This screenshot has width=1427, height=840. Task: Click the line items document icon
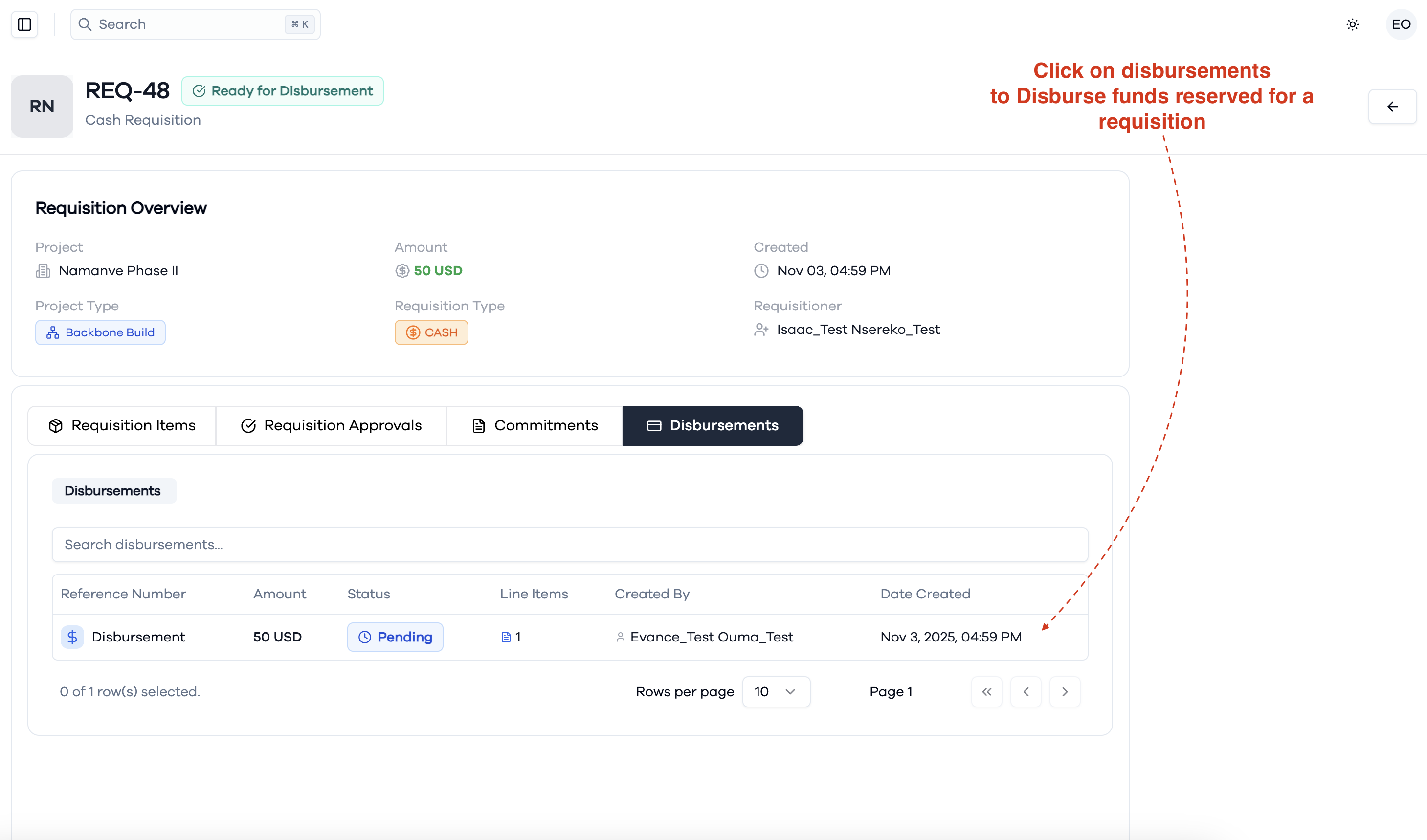(x=506, y=638)
